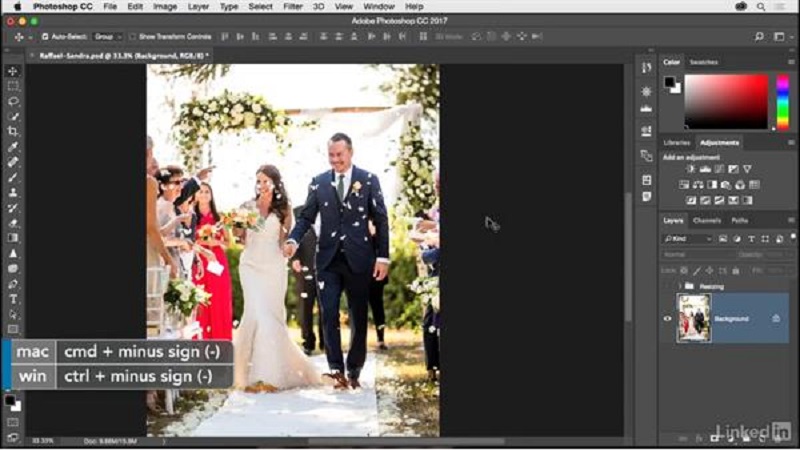
Task: Select the Type tool
Action: click(13, 299)
